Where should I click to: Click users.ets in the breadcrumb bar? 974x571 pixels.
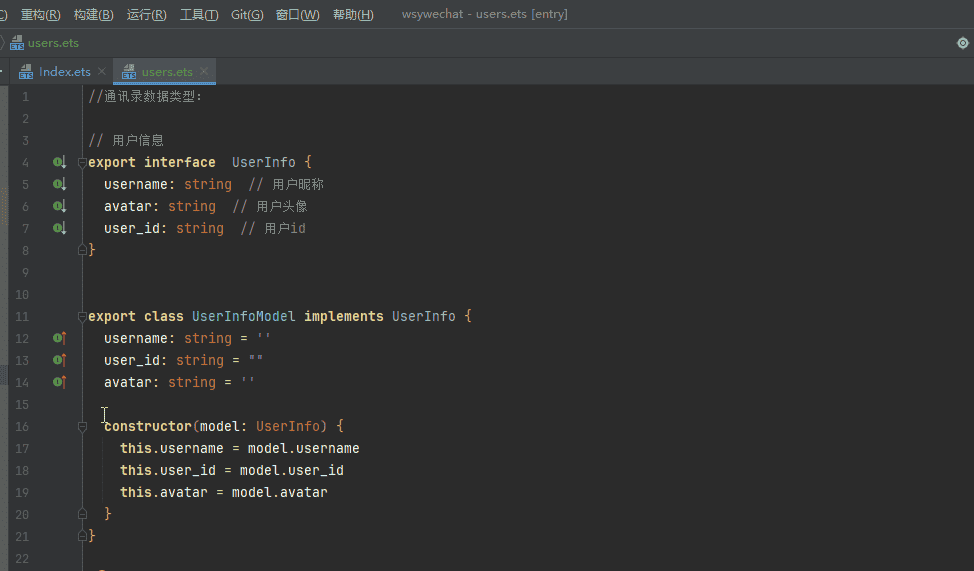[53, 43]
